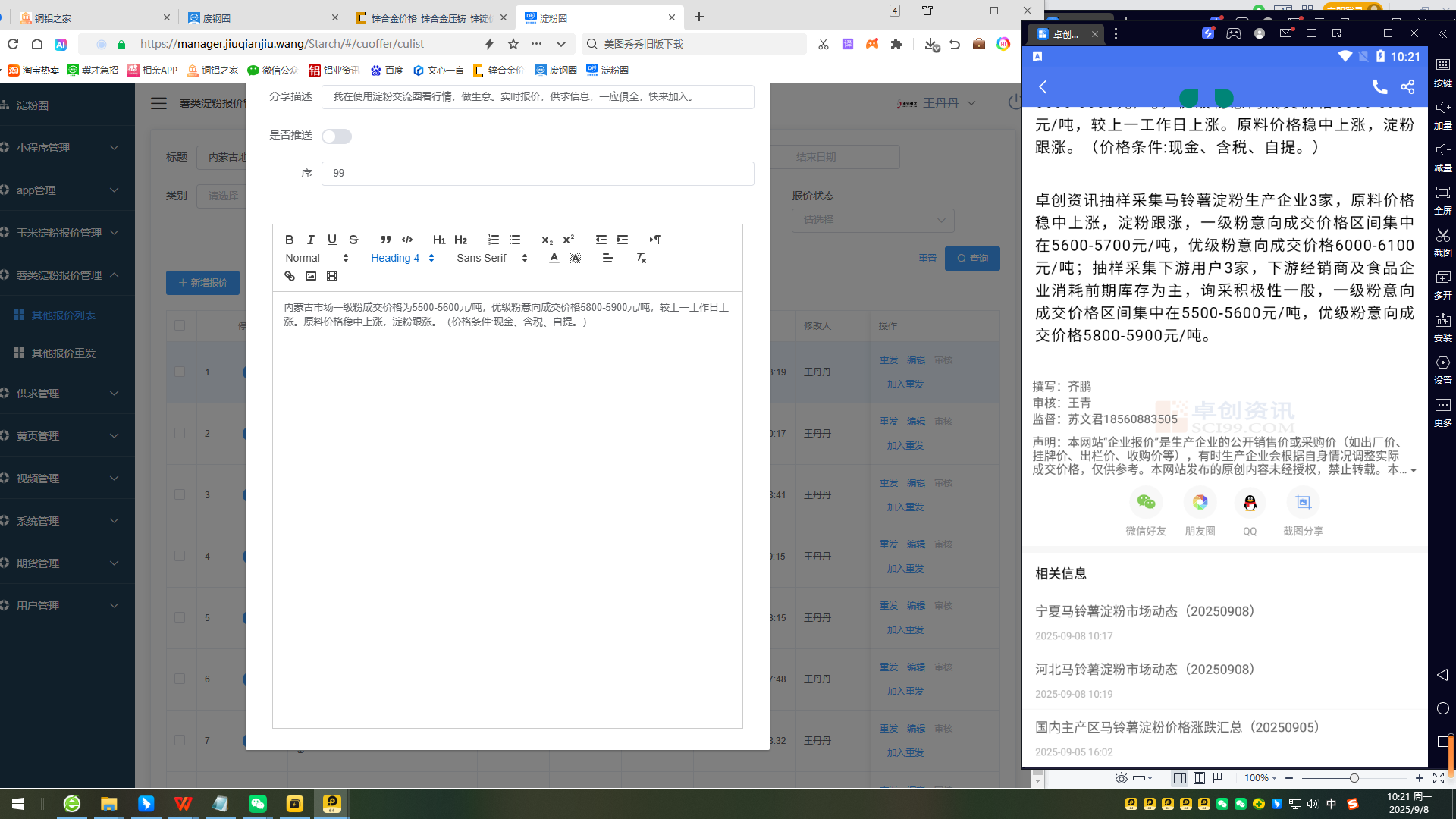Toggle the 是否推送 switch
The width and height of the screenshot is (1456, 819).
click(x=336, y=136)
